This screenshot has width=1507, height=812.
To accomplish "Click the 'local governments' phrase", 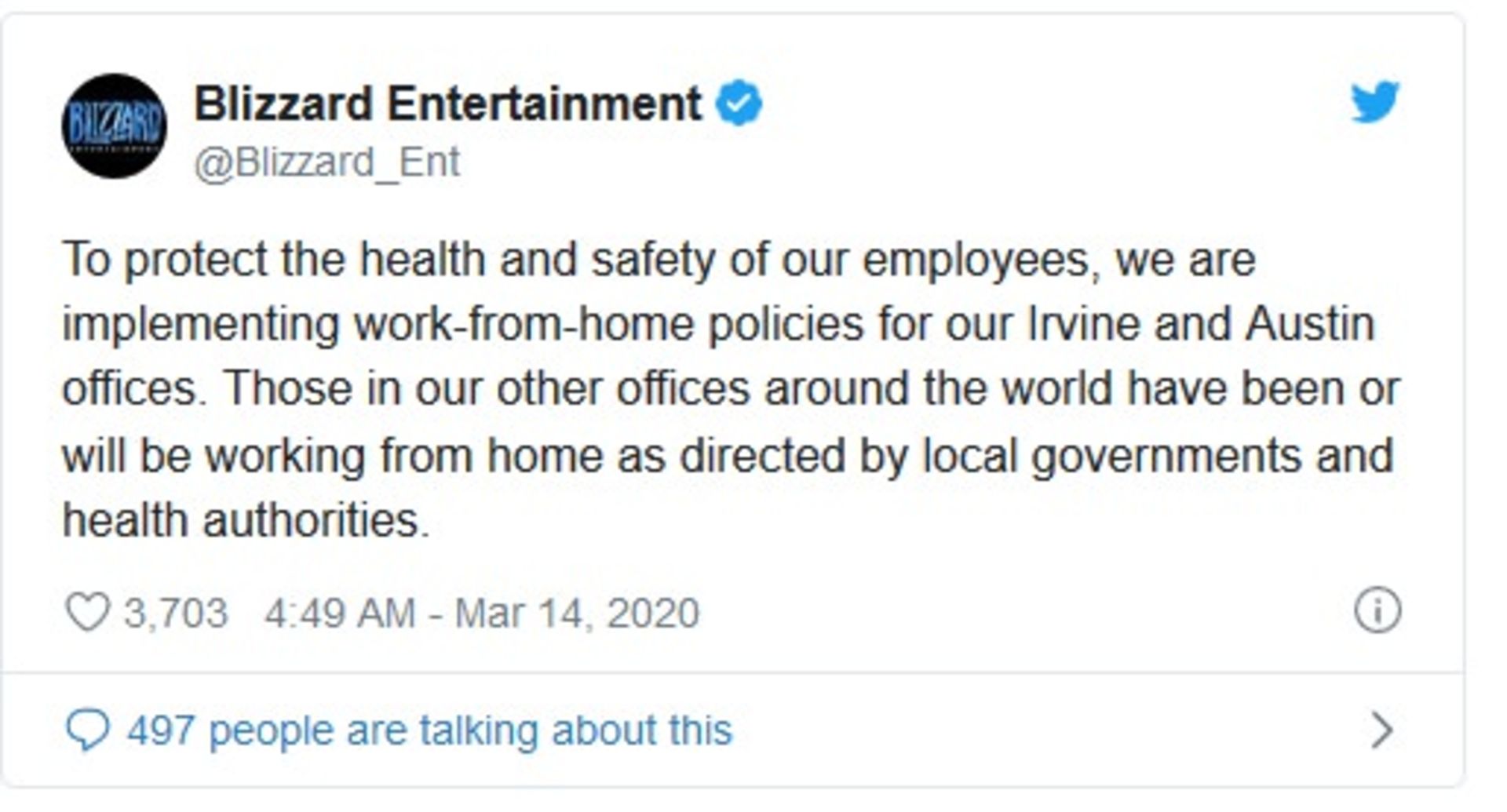I will 1111,456.
